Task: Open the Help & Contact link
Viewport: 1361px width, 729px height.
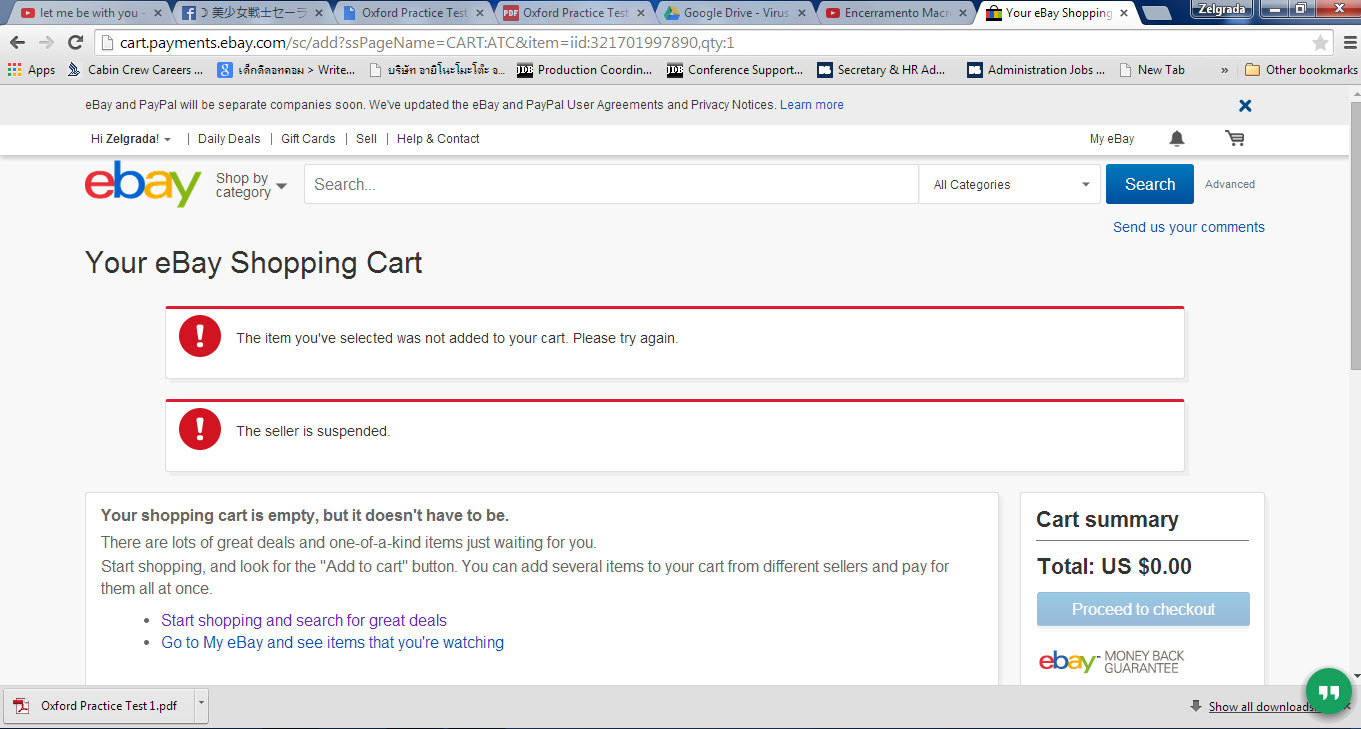Action: [x=438, y=139]
